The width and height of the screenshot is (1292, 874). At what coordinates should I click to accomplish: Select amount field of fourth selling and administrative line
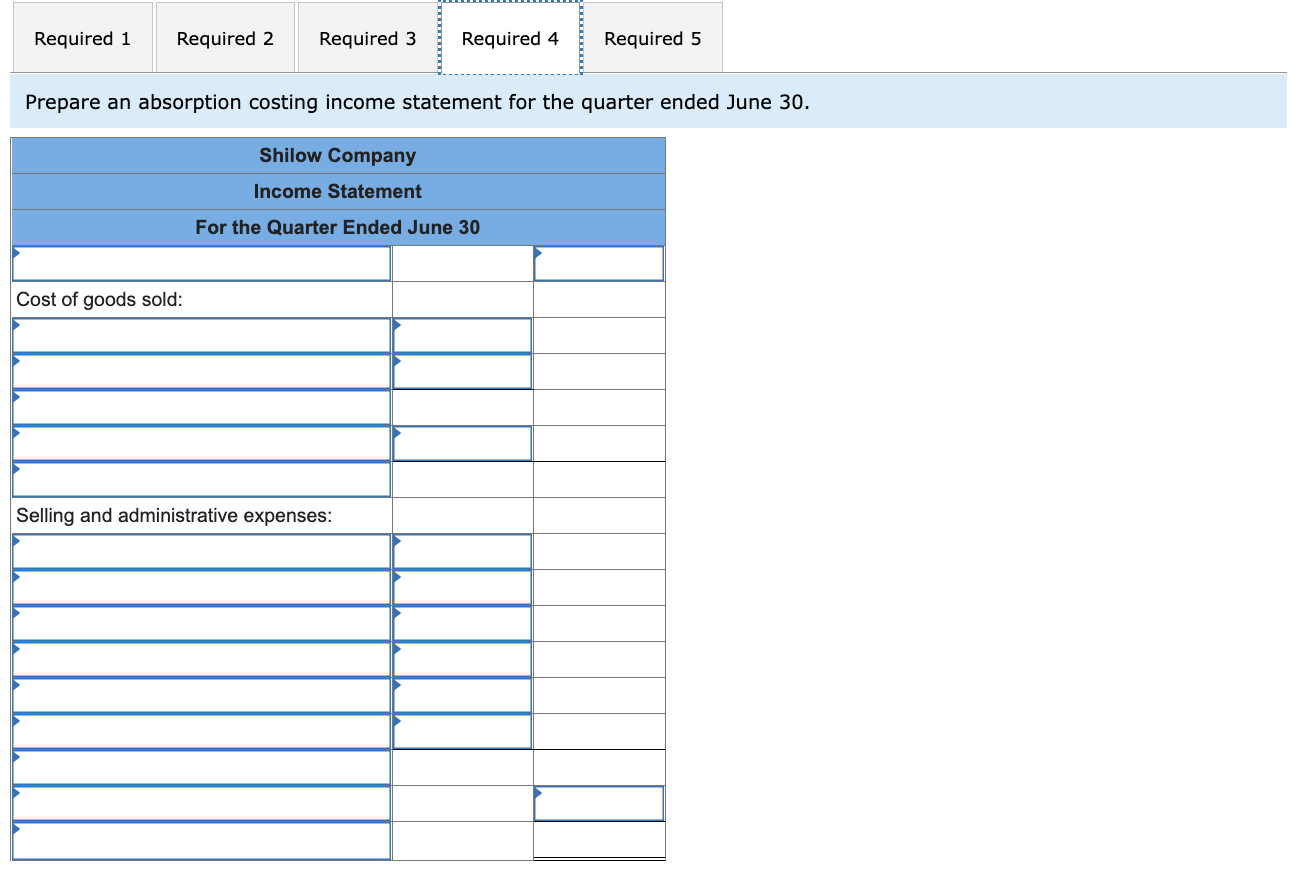(x=462, y=660)
